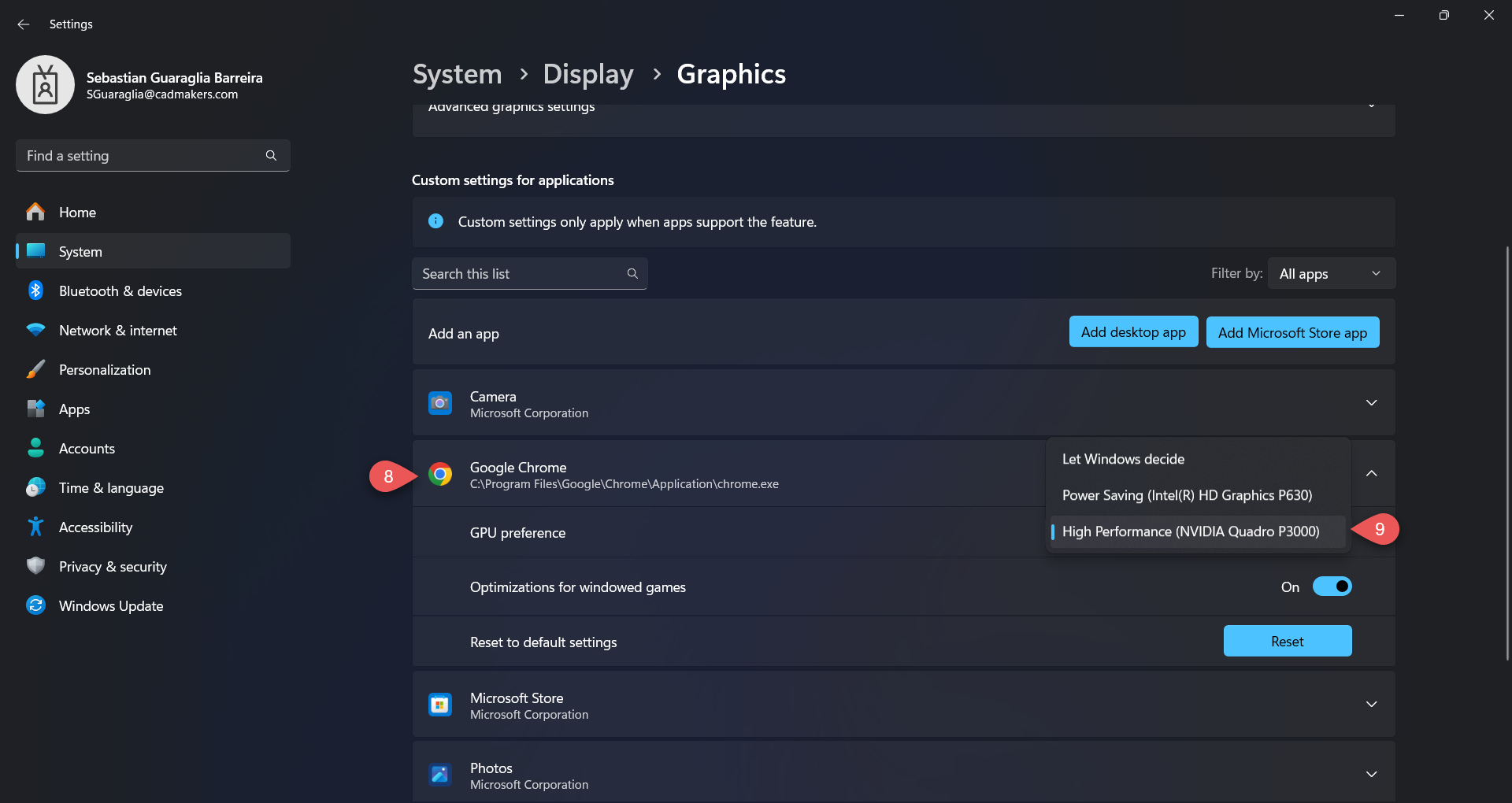Go to Display in breadcrumb

pos(588,74)
